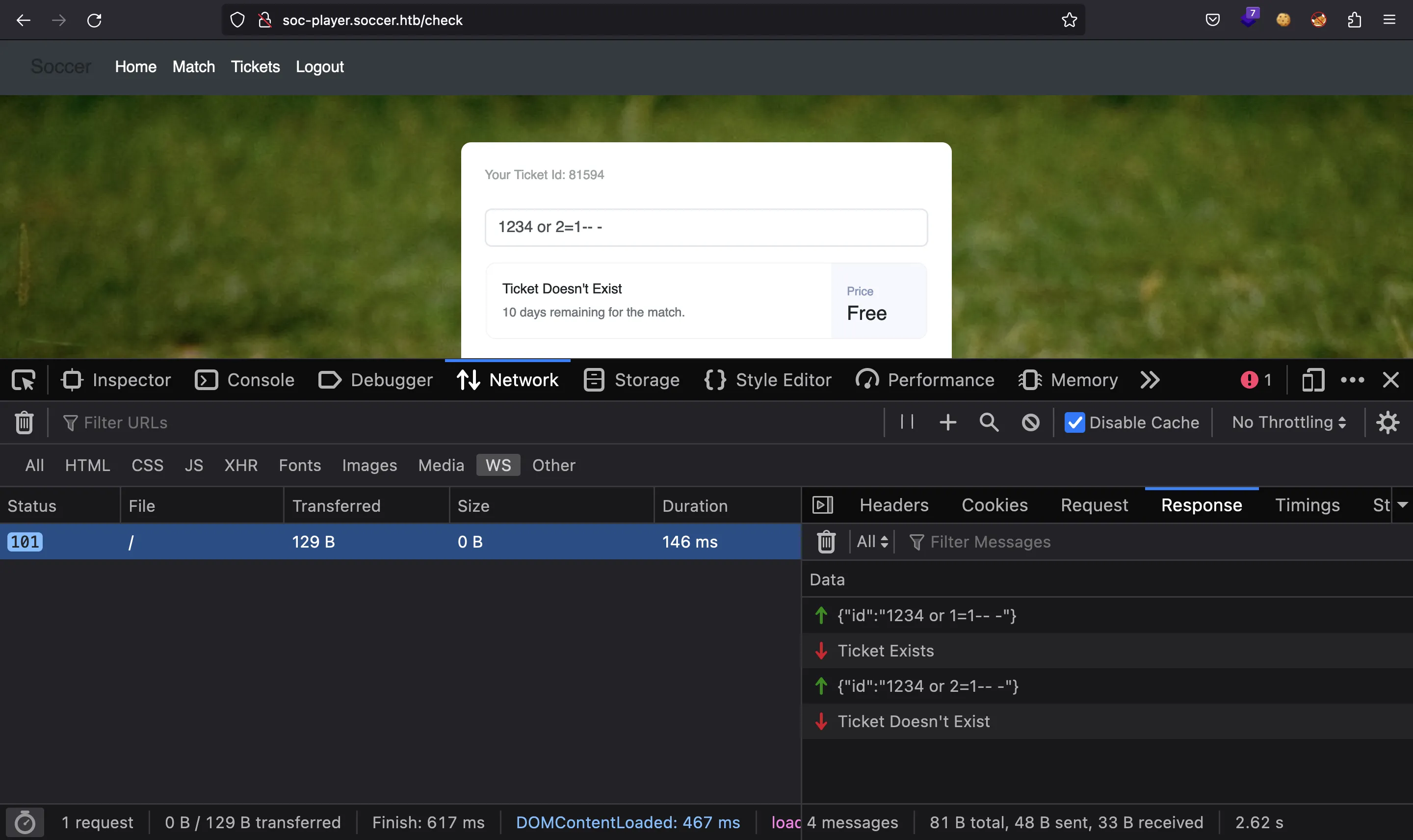Open the Firefox hamburger menu
Image resolution: width=1413 pixels, height=840 pixels.
point(1389,21)
